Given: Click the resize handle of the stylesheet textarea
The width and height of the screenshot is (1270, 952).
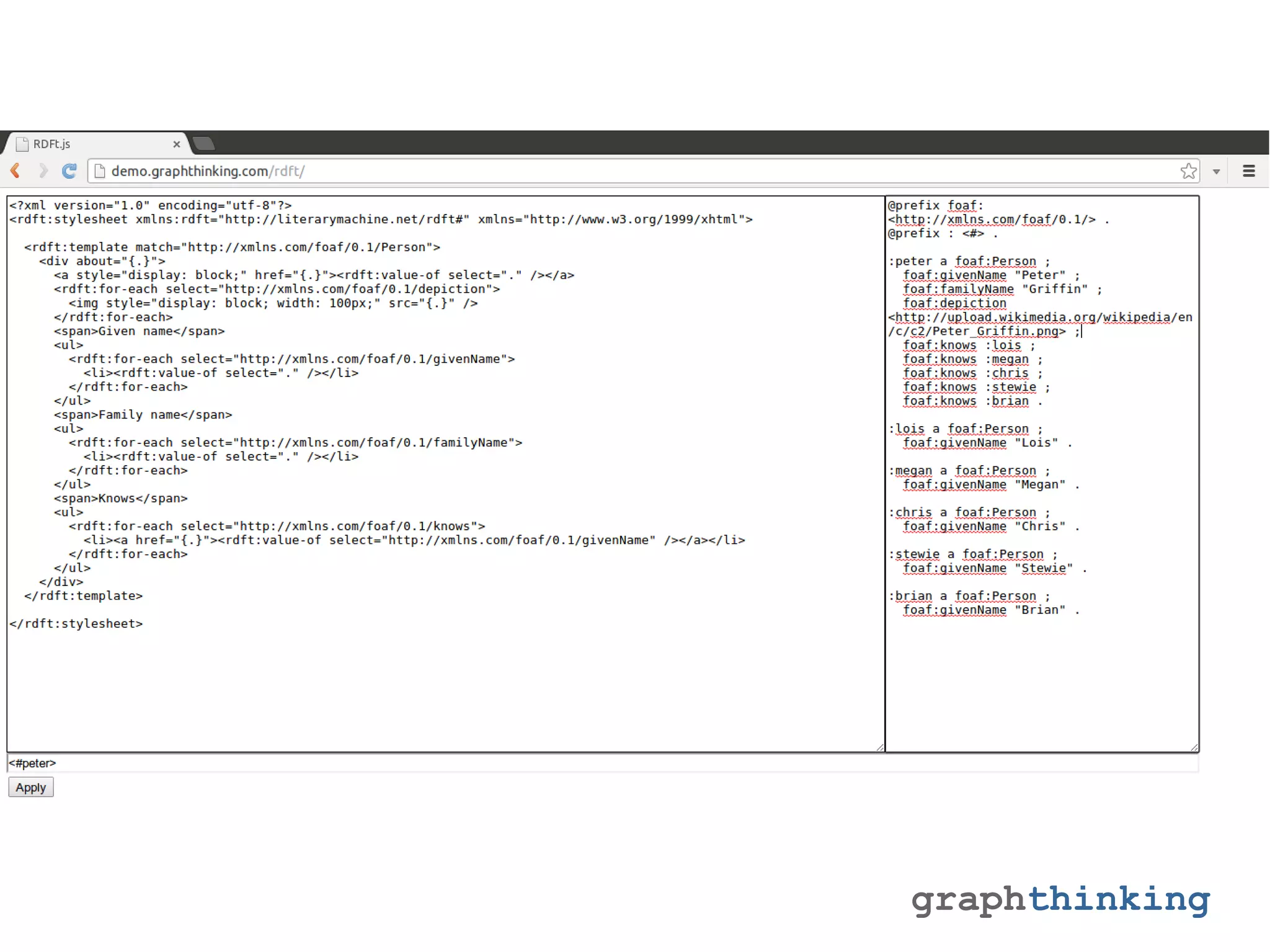Looking at the screenshot, I should click(x=880, y=747).
